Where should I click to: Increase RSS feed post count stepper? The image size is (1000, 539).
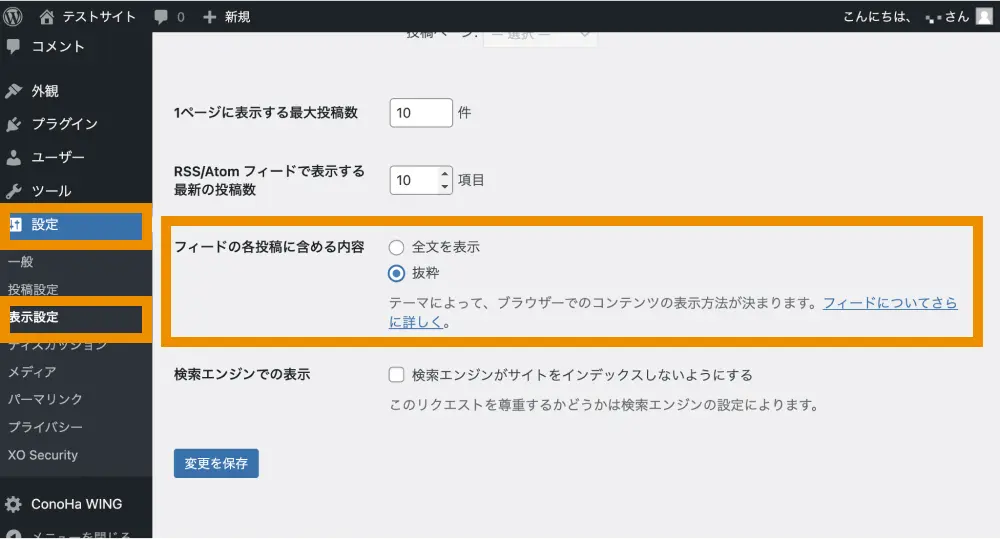[445, 174]
